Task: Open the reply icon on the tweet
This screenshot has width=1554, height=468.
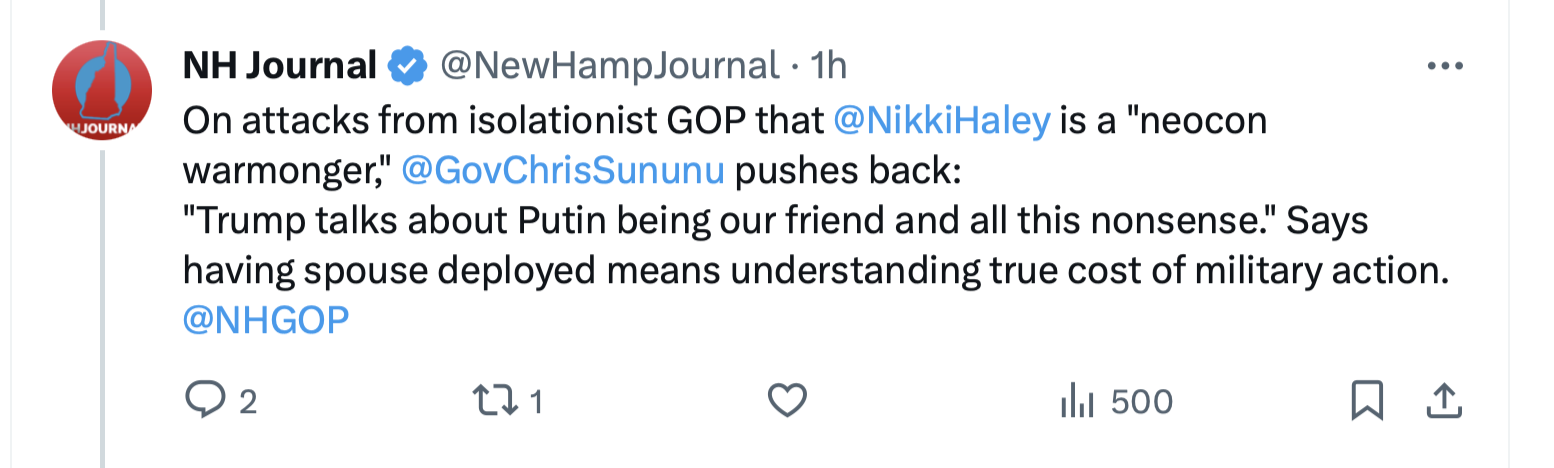Action: (x=205, y=402)
